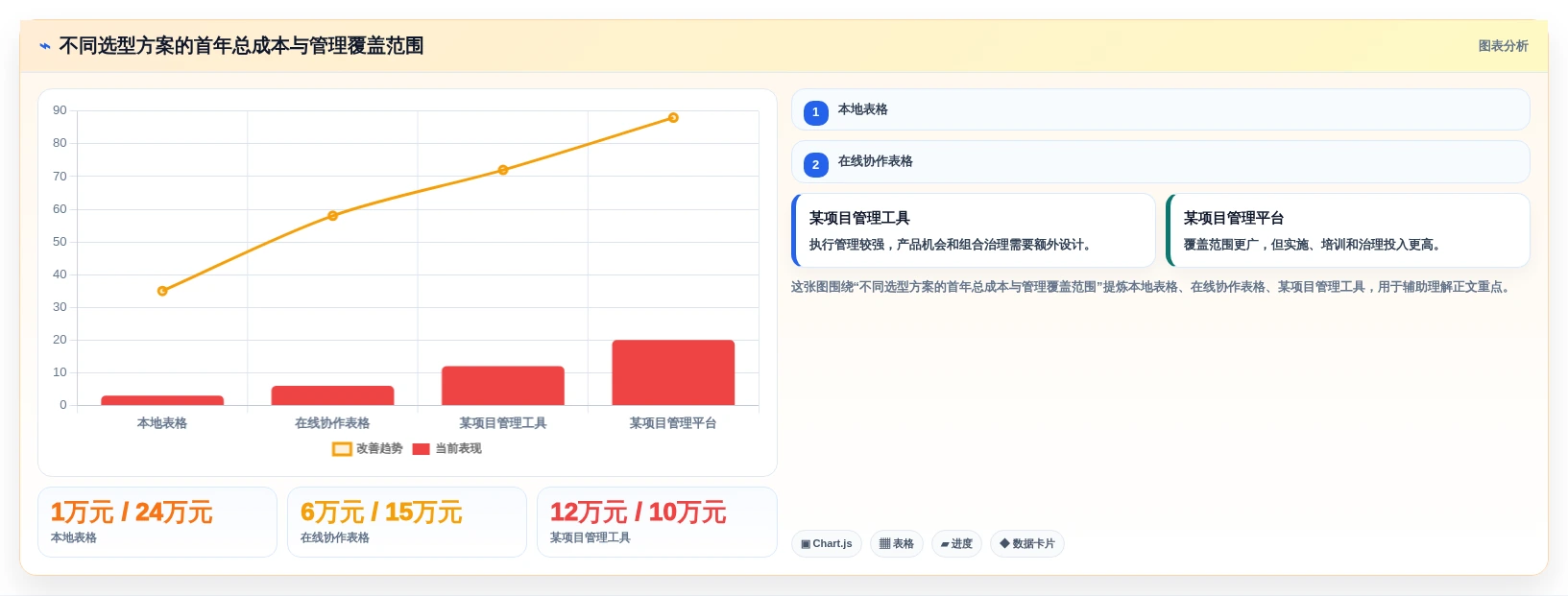Click the 图表分析 label in header
Screen dimensions: 1568x596
pyautogui.click(x=1503, y=46)
